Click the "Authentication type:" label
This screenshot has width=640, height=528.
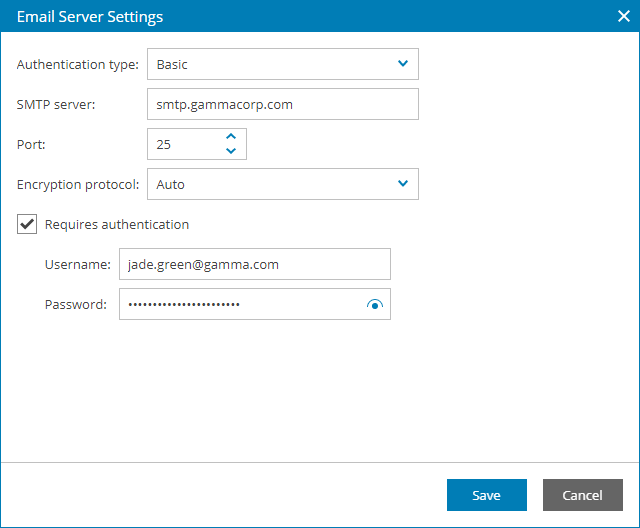[x=78, y=65]
